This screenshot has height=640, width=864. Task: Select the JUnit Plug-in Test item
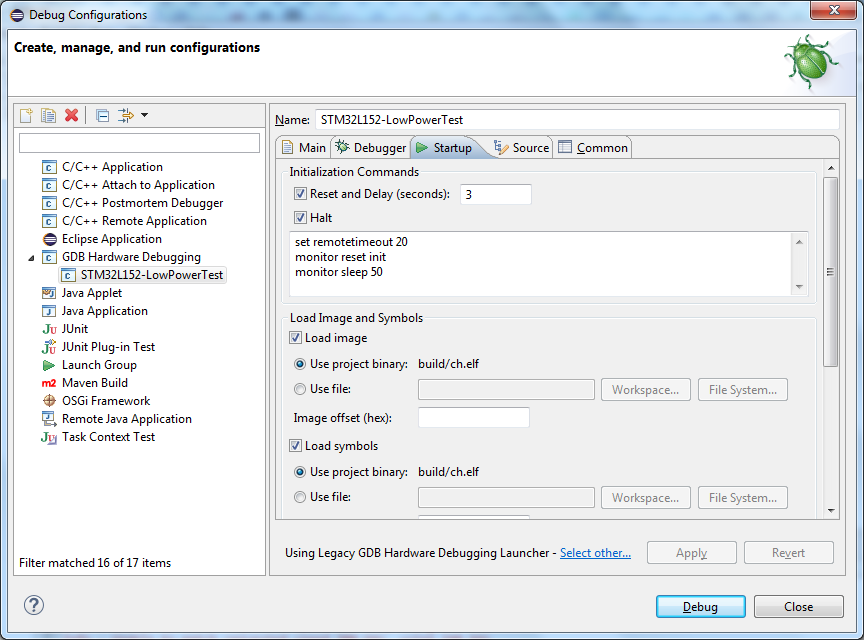108,347
